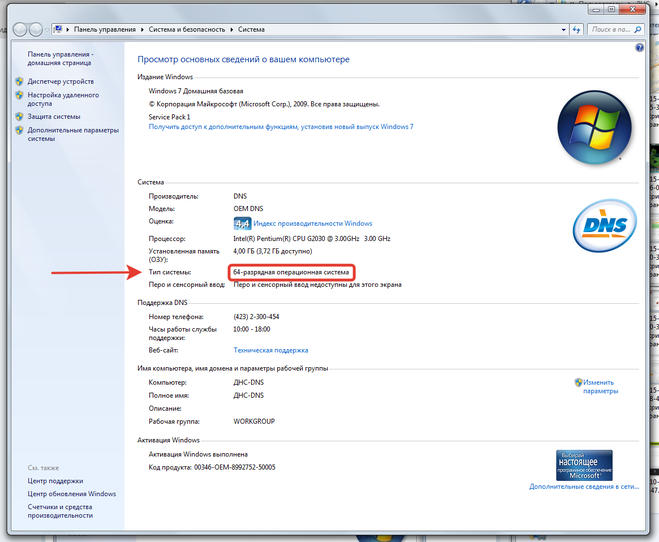Select 'Windows 7 Домашняя базовая' edition text
659x542 pixels.
(x=196, y=91)
